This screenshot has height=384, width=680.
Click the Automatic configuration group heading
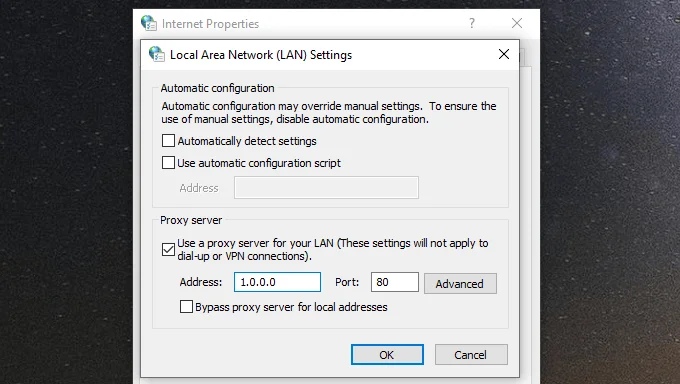(x=217, y=88)
